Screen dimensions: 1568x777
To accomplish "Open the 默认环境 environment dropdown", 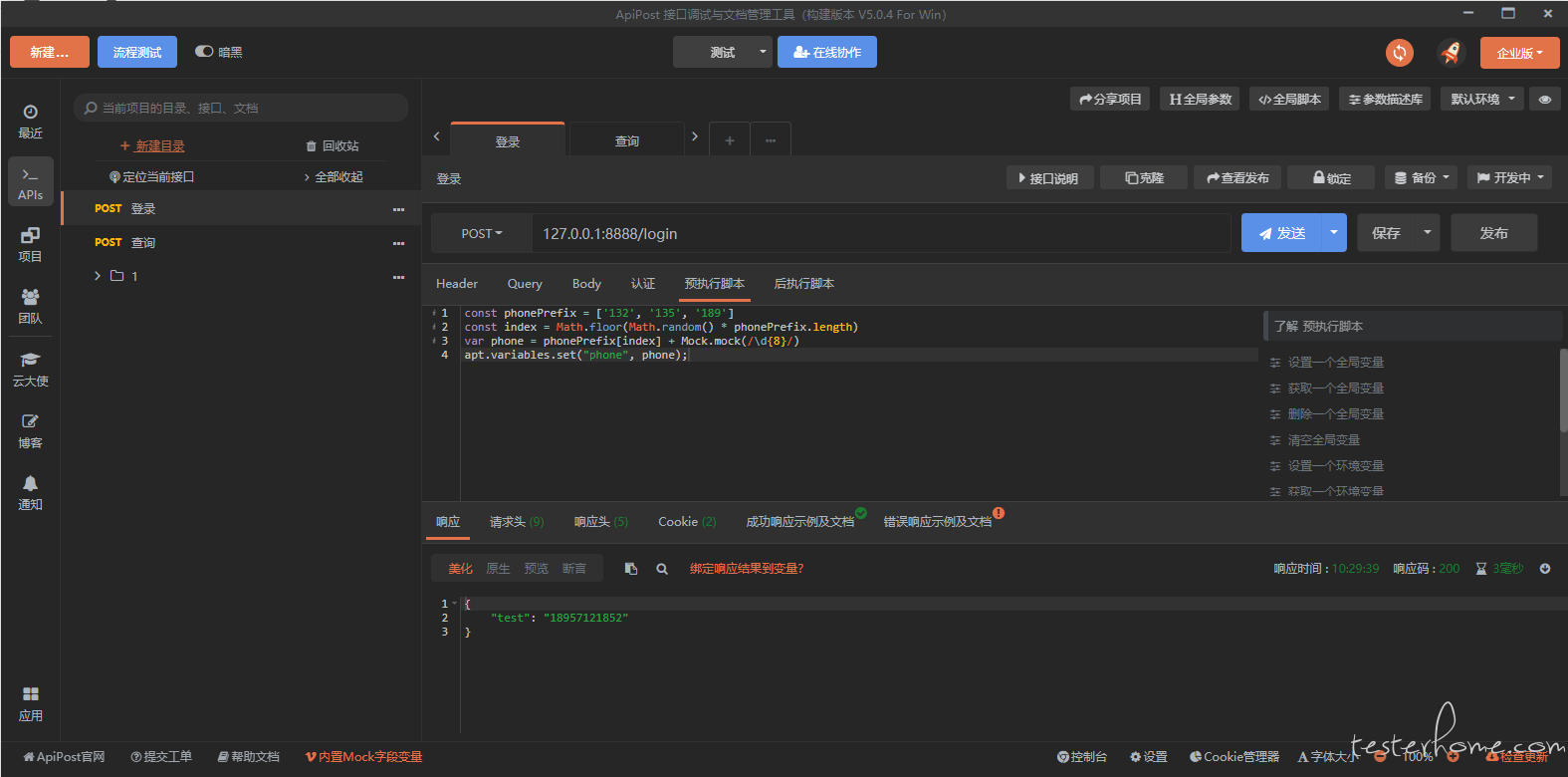I will 1482,100.
